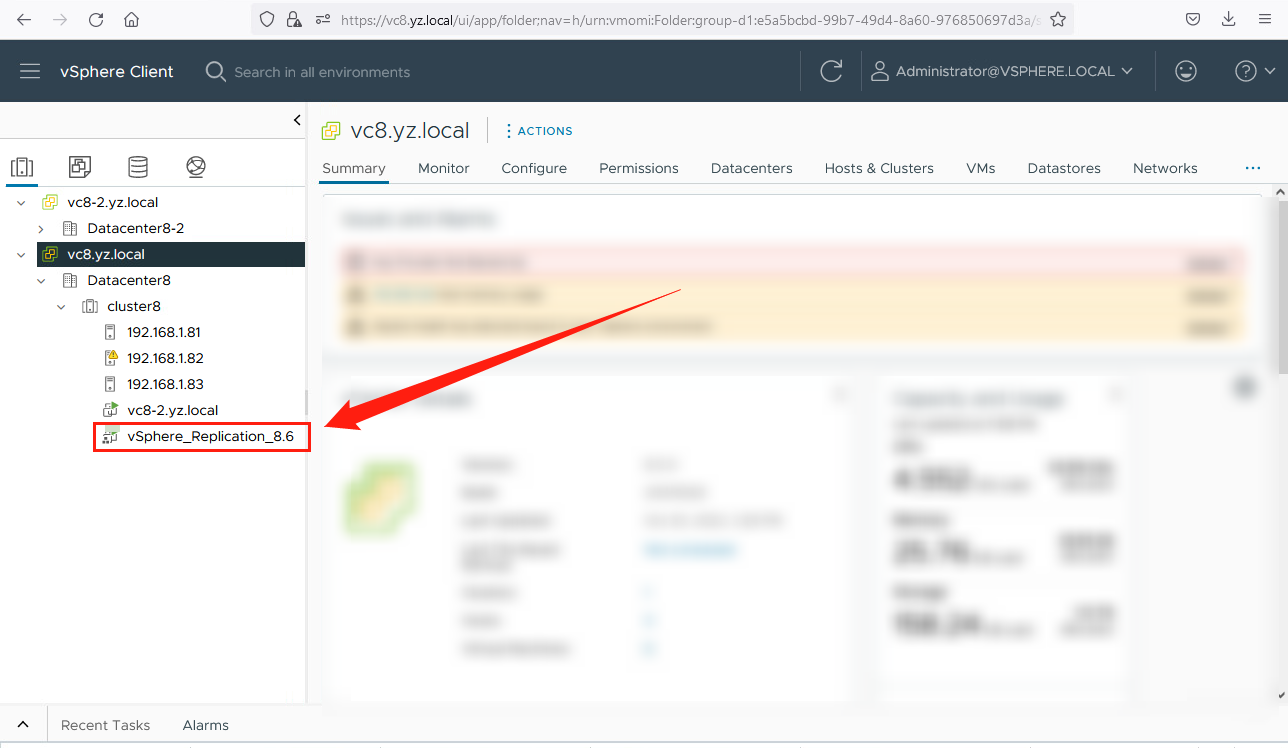
Task: Open the Recent Tasks panel
Action: pos(105,725)
